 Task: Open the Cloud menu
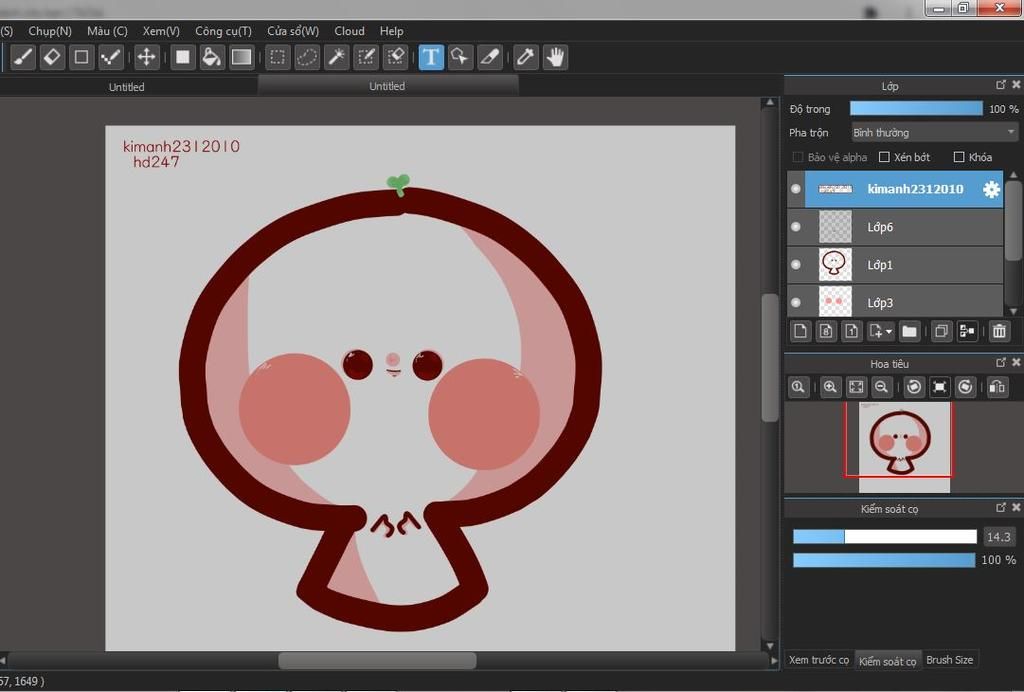(x=349, y=31)
